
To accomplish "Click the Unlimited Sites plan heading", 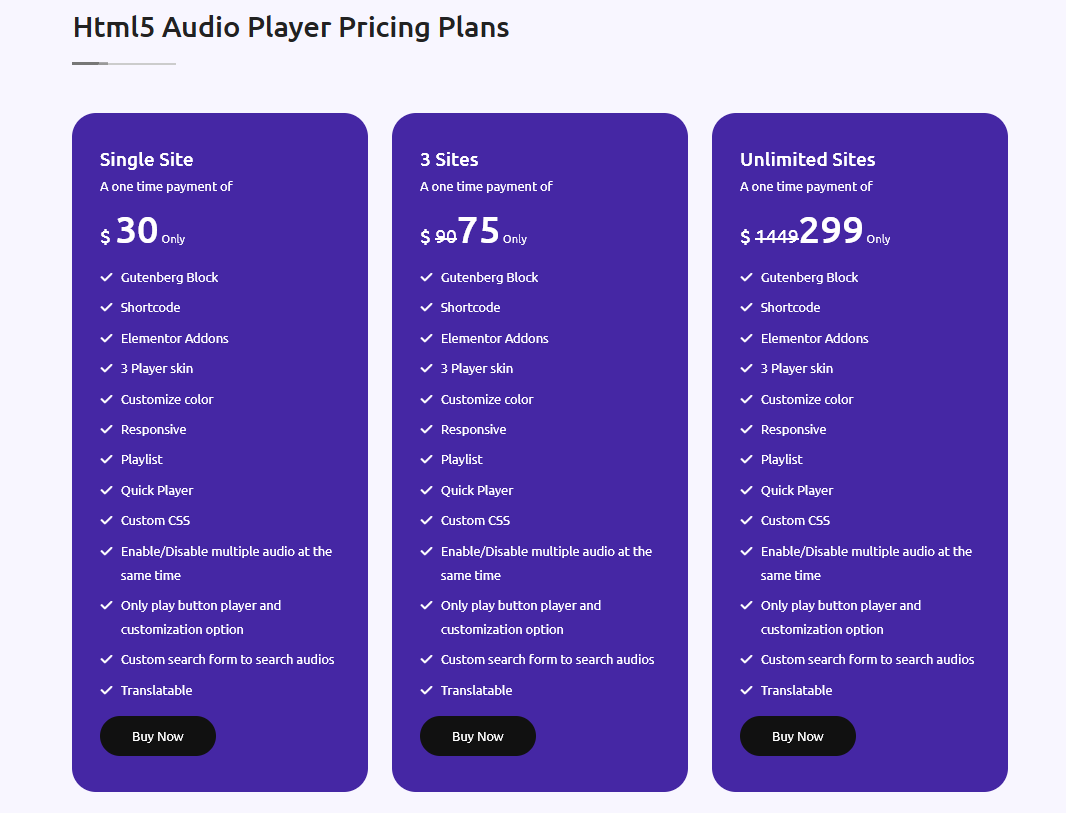I will 807,159.
